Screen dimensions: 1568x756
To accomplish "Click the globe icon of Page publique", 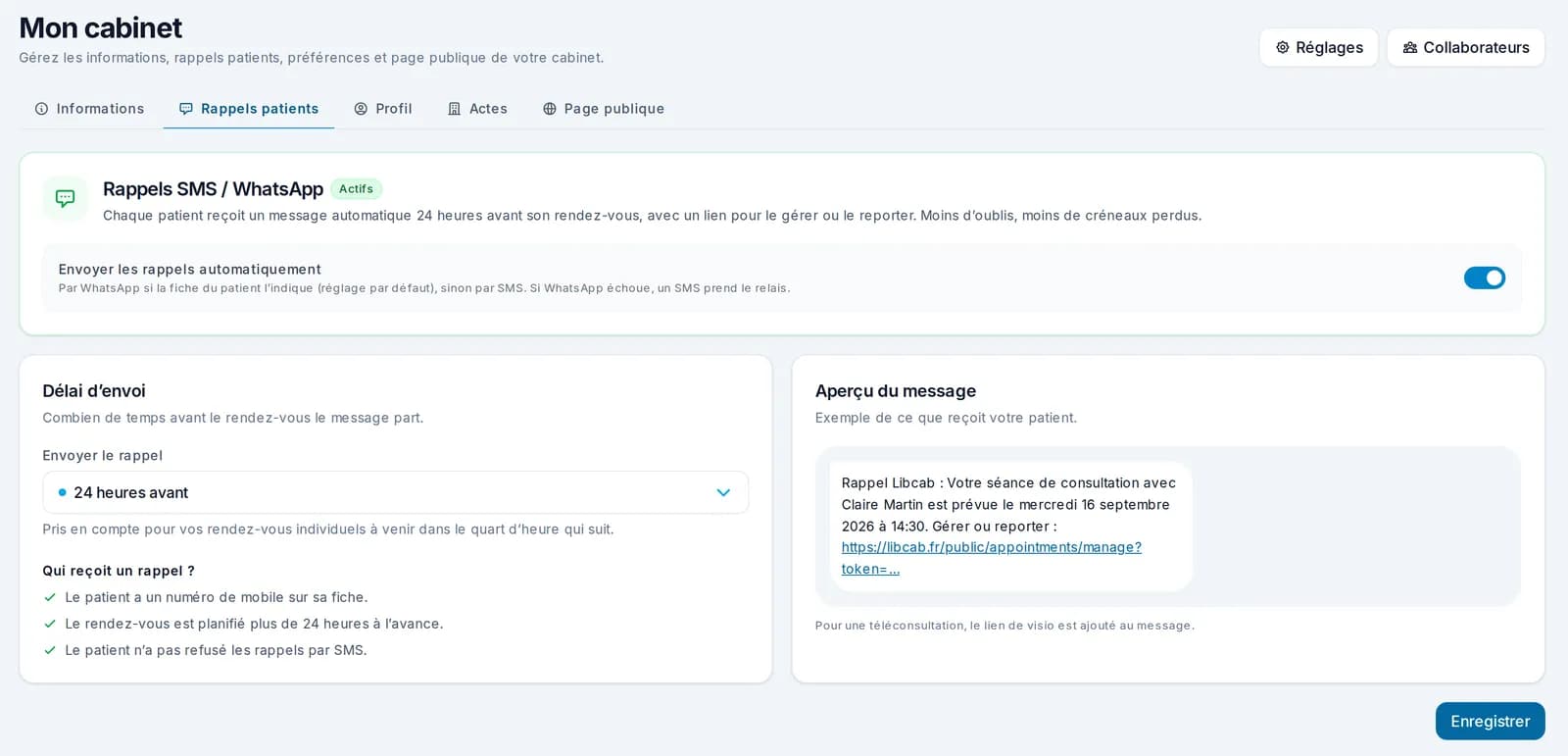I will (550, 109).
